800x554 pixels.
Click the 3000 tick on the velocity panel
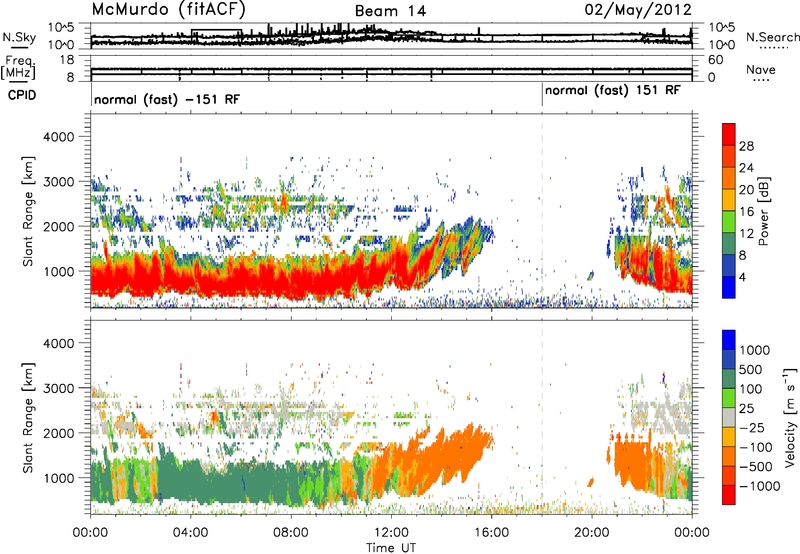click(x=58, y=388)
